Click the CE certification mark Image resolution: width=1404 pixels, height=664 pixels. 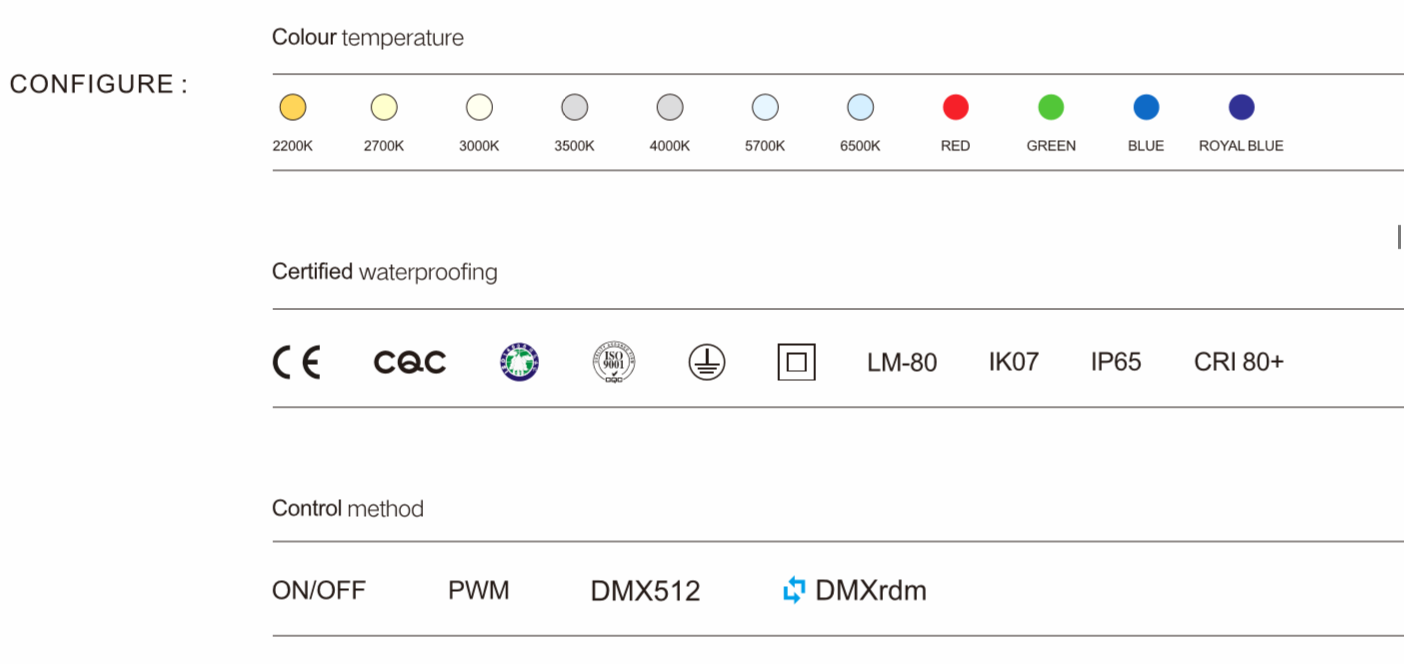pos(296,362)
